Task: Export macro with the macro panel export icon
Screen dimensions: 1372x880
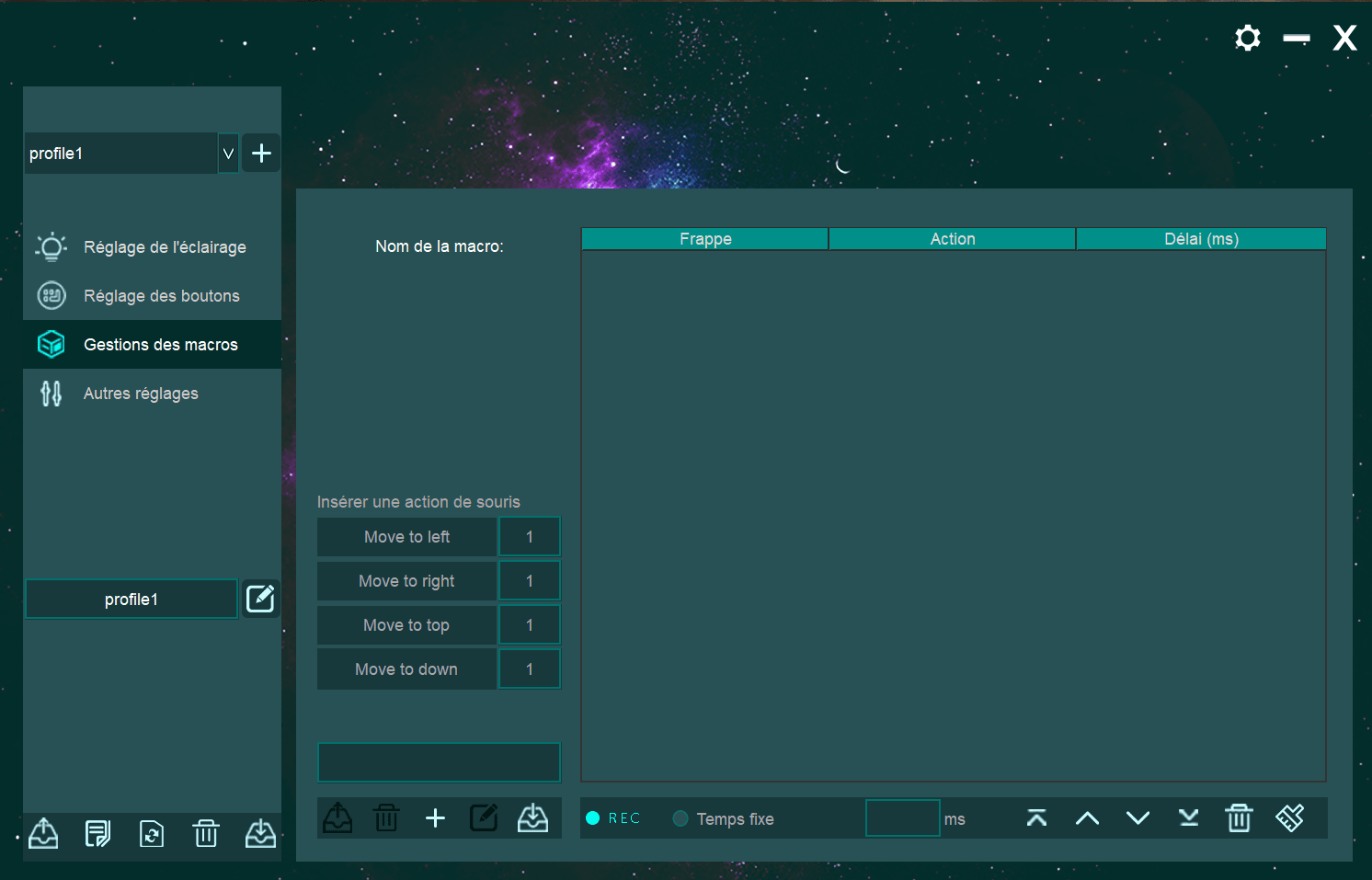Action: 337,817
